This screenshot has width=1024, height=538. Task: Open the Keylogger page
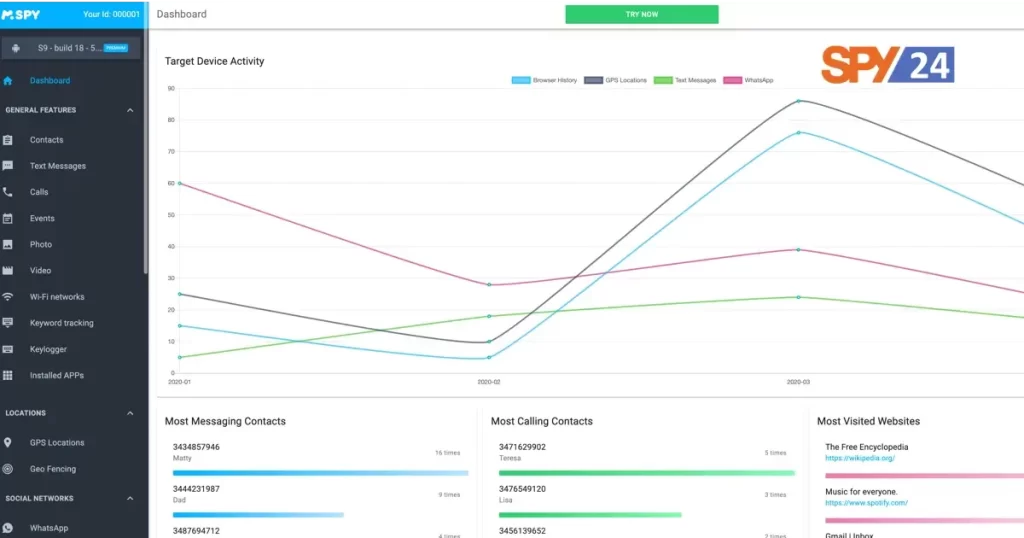48,349
